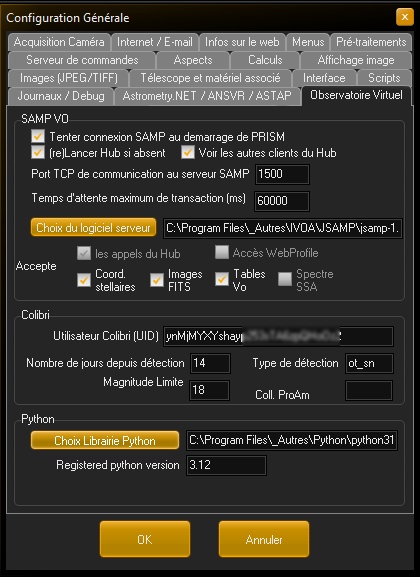Uncheck (re)Lancer Hub si absent
This screenshot has height=577, width=420.
(38, 152)
